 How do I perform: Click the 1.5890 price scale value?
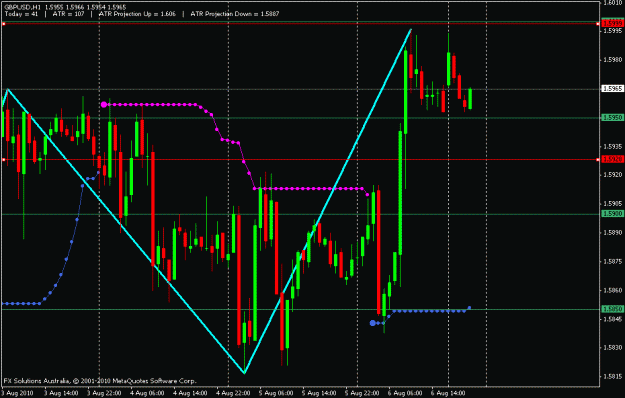(613, 233)
